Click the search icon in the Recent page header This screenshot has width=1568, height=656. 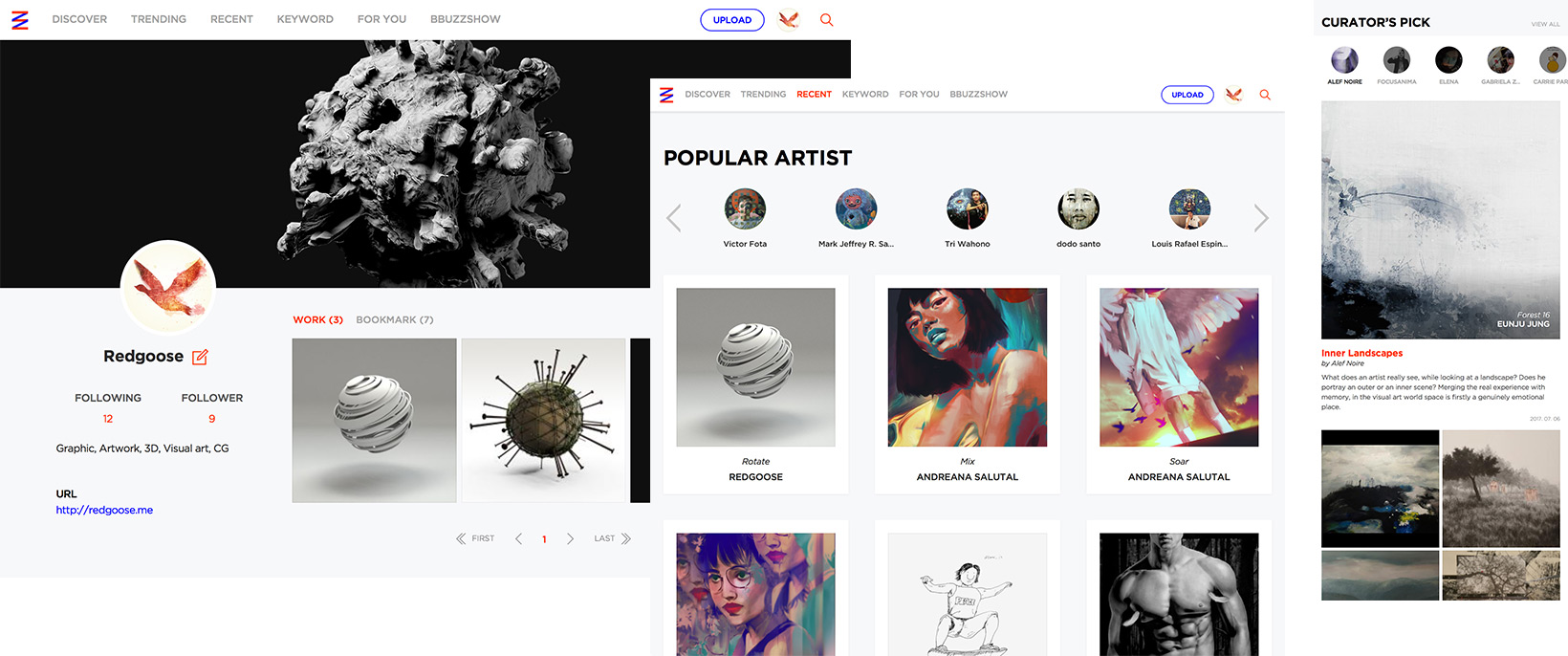tap(1265, 95)
